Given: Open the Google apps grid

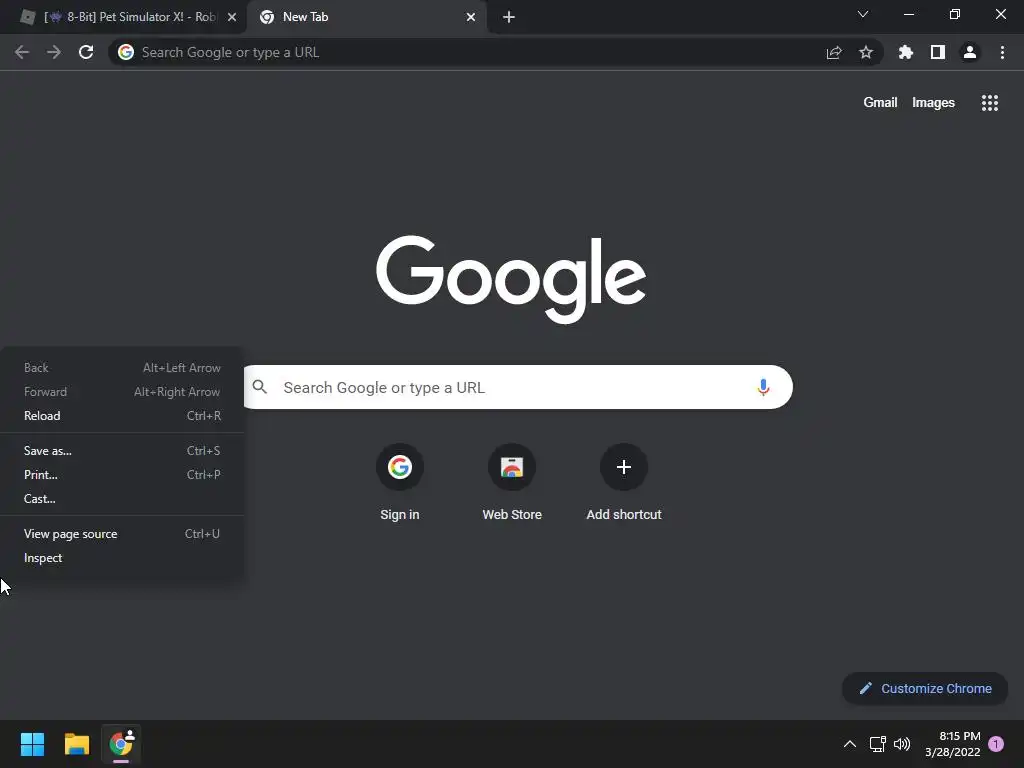Looking at the screenshot, I should pyautogui.click(x=990, y=103).
